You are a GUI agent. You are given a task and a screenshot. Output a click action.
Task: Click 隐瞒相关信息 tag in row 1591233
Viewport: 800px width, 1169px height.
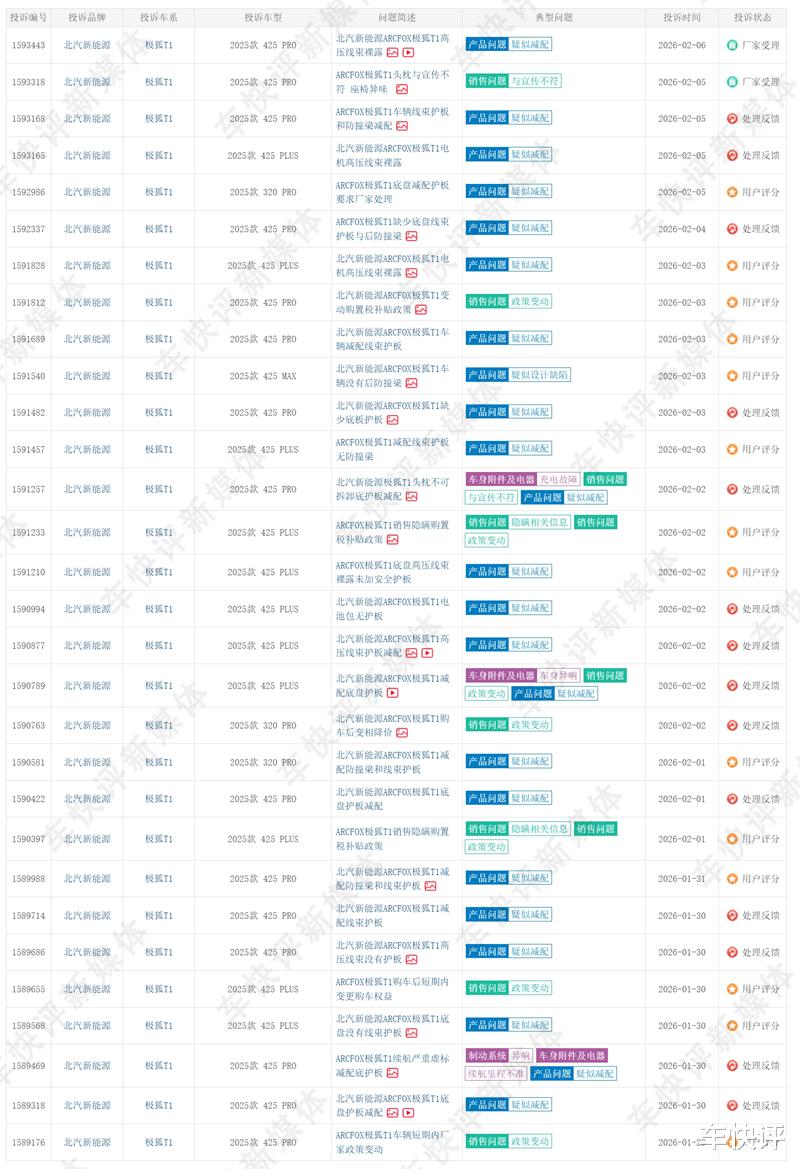[x=540, y=522]
